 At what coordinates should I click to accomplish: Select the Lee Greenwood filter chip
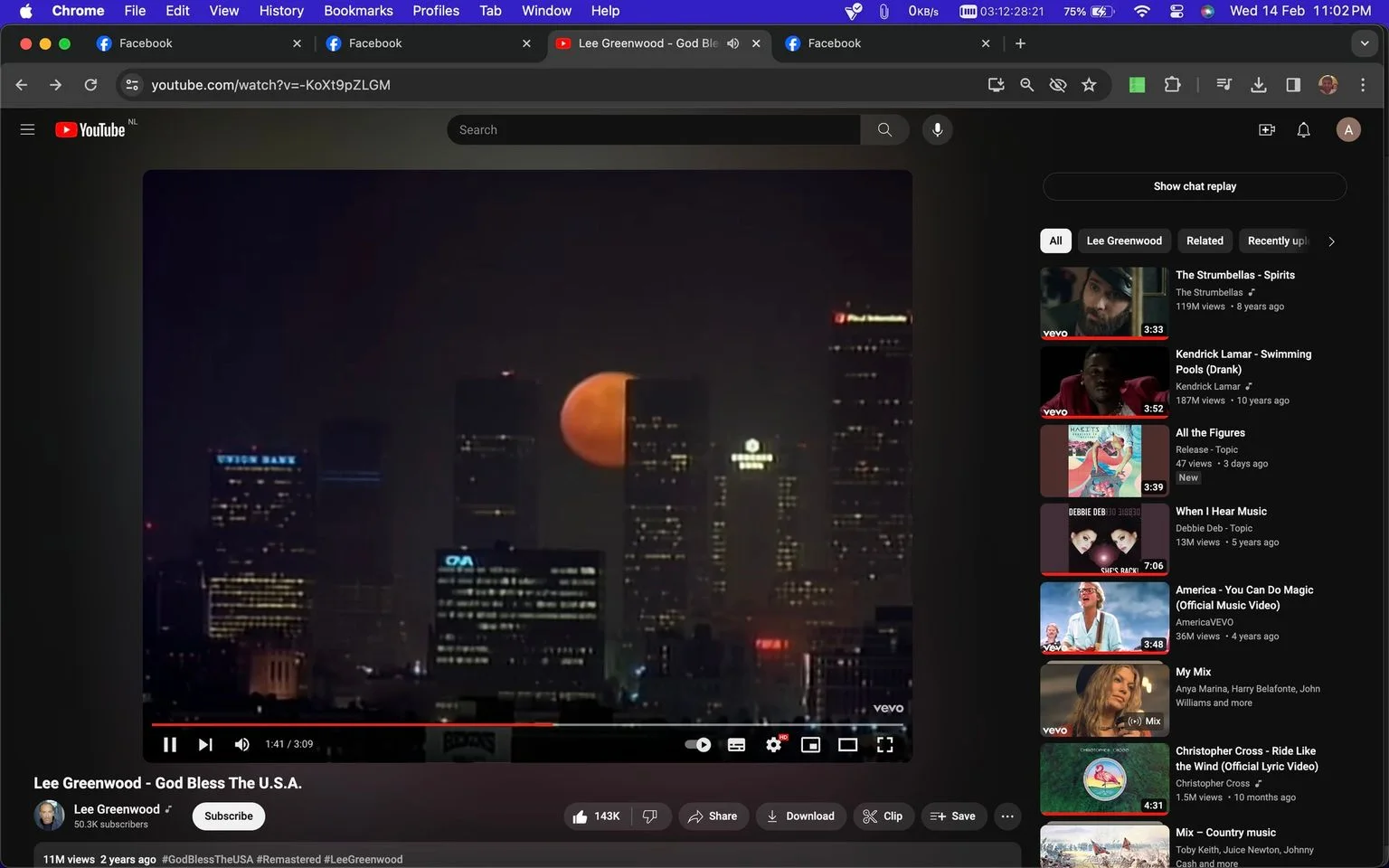click(1124, 241)
